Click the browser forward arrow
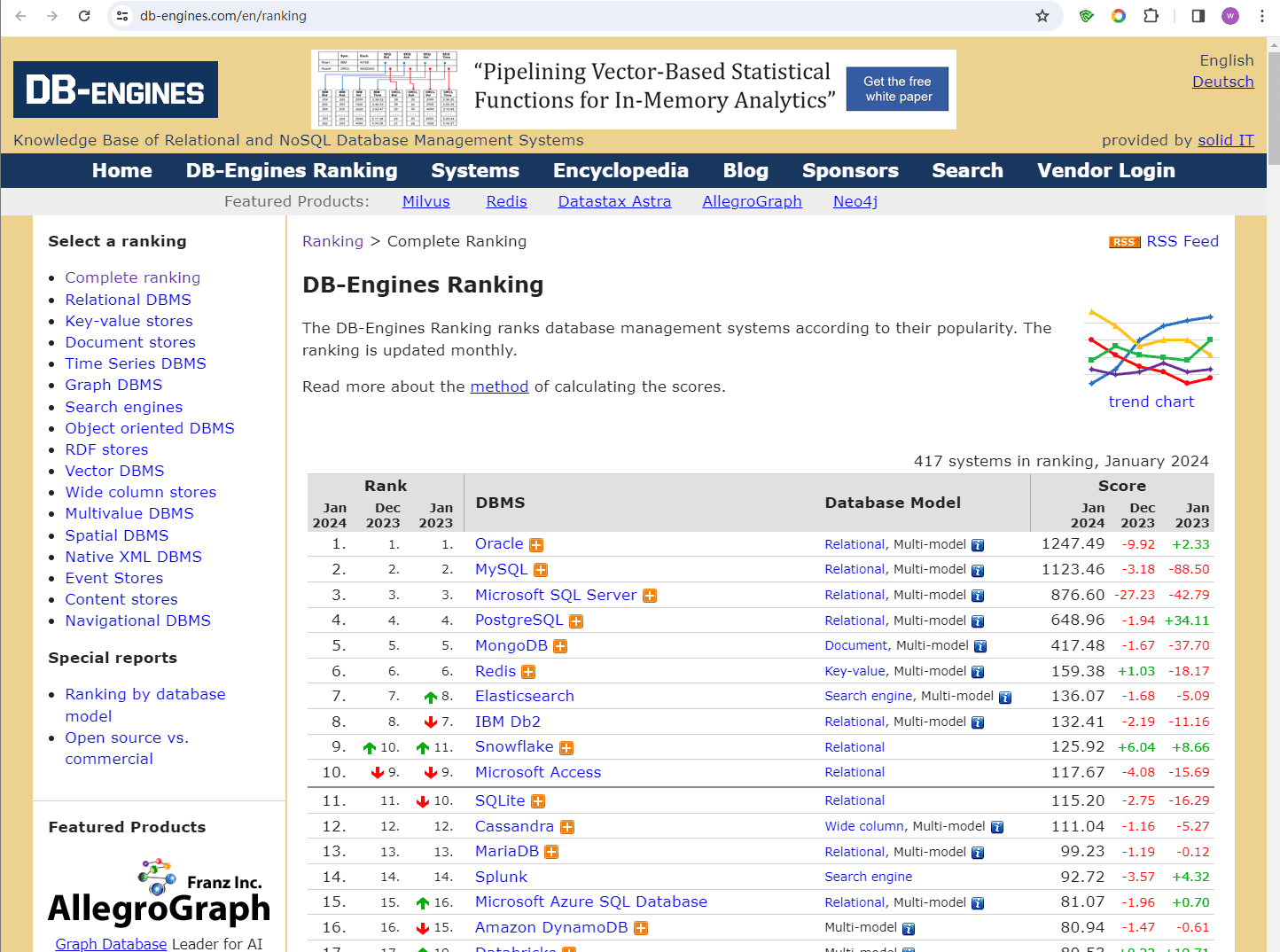Viewport: 1280px width, 952px height. coord(52,16)
